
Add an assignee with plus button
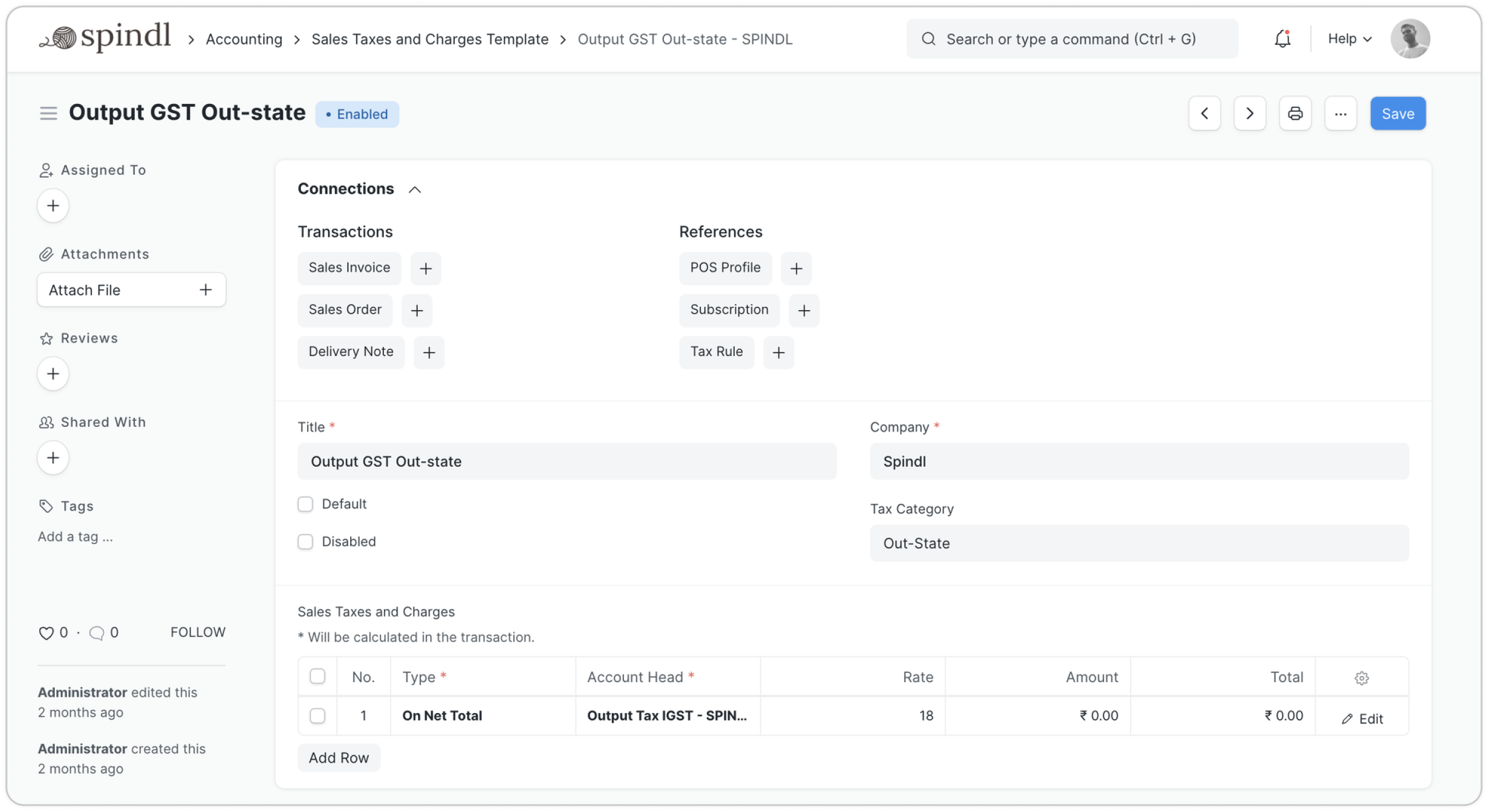[53, 205]
